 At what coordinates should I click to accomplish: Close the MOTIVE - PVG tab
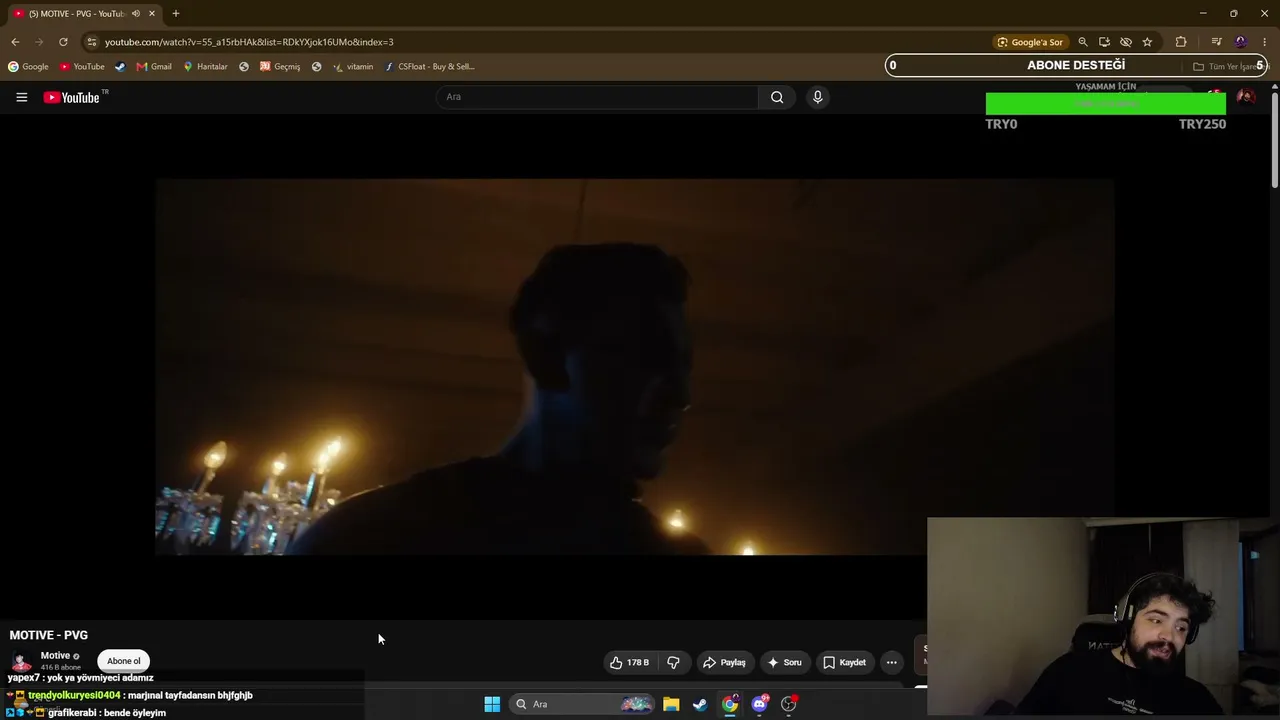click(152, 13)
